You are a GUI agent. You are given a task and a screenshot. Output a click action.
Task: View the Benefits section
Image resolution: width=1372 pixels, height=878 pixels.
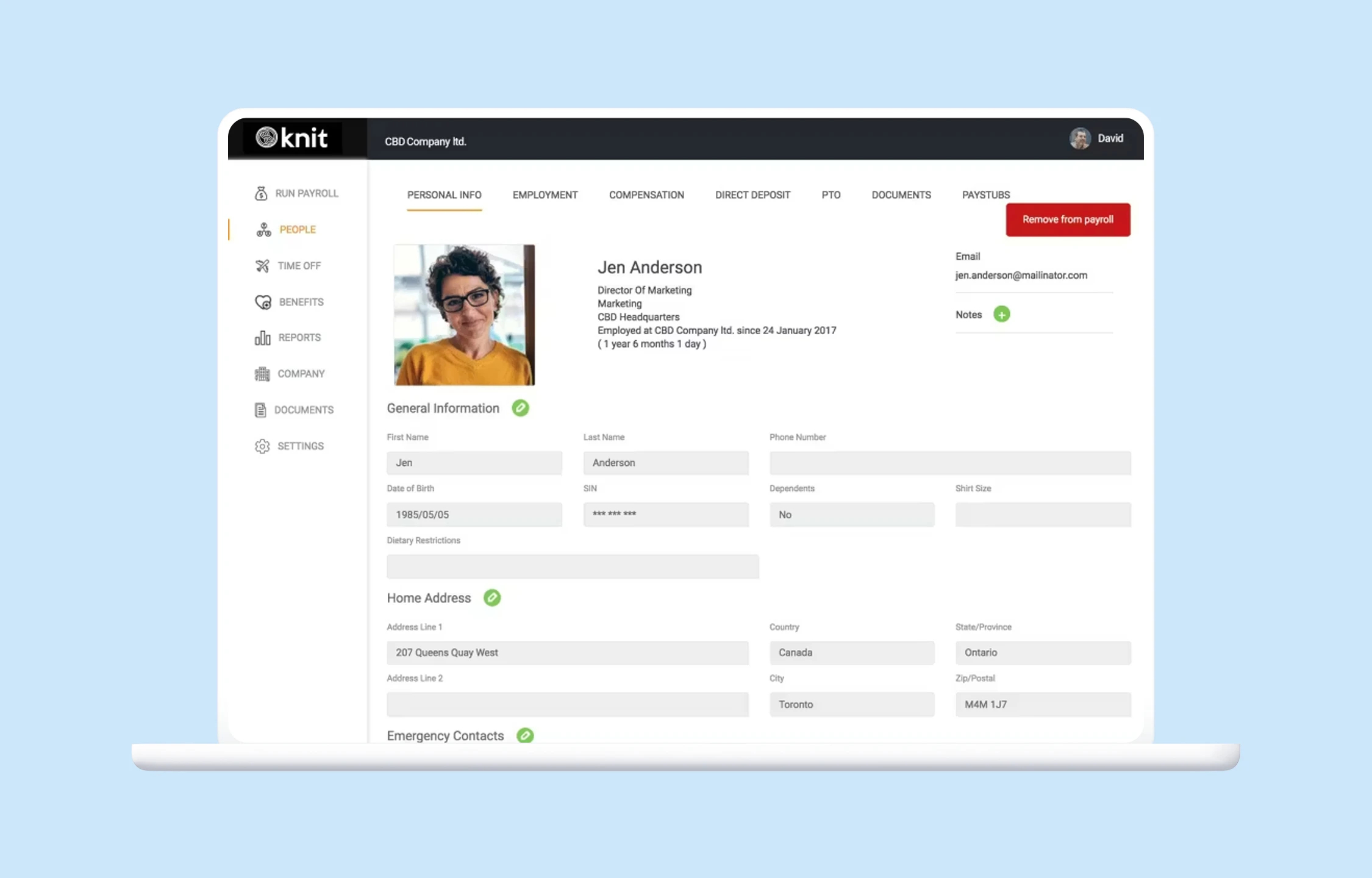click(301, 301)
